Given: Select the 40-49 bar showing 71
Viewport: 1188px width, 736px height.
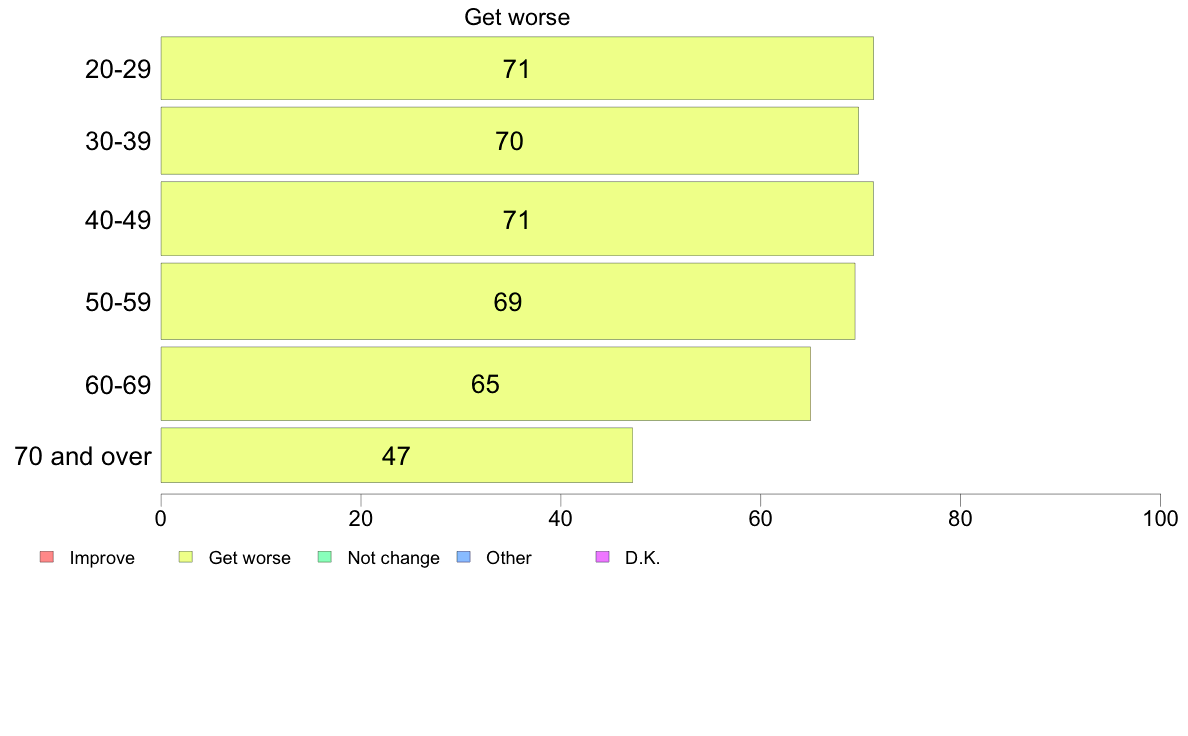Looking at the screenshot, I should (517, 219).
